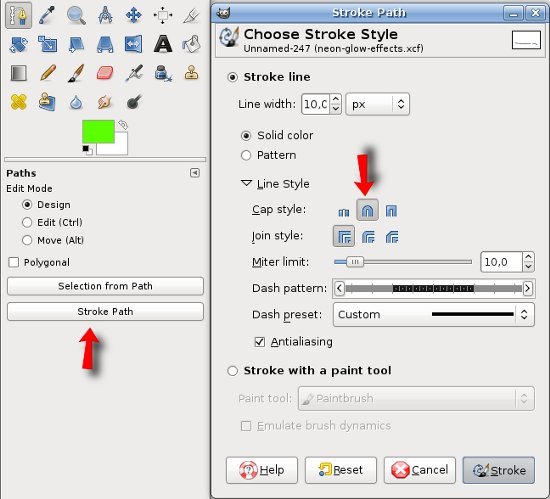Enable the Polygonal checkbox
550x499 pixels.
click(14, 262)
